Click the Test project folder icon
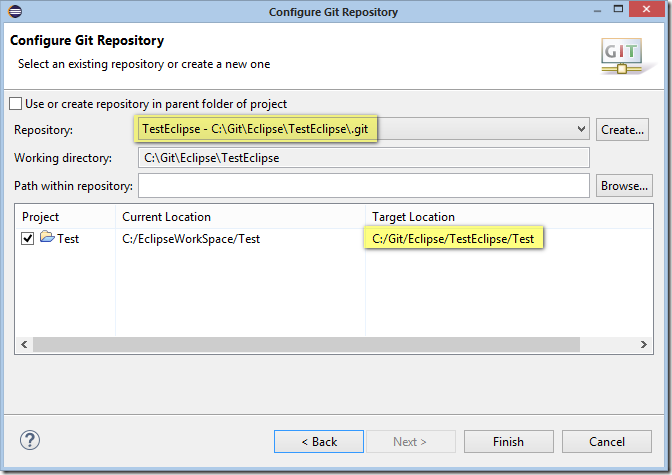The height and width of the screenshot is (475, 672). (47, 237)
